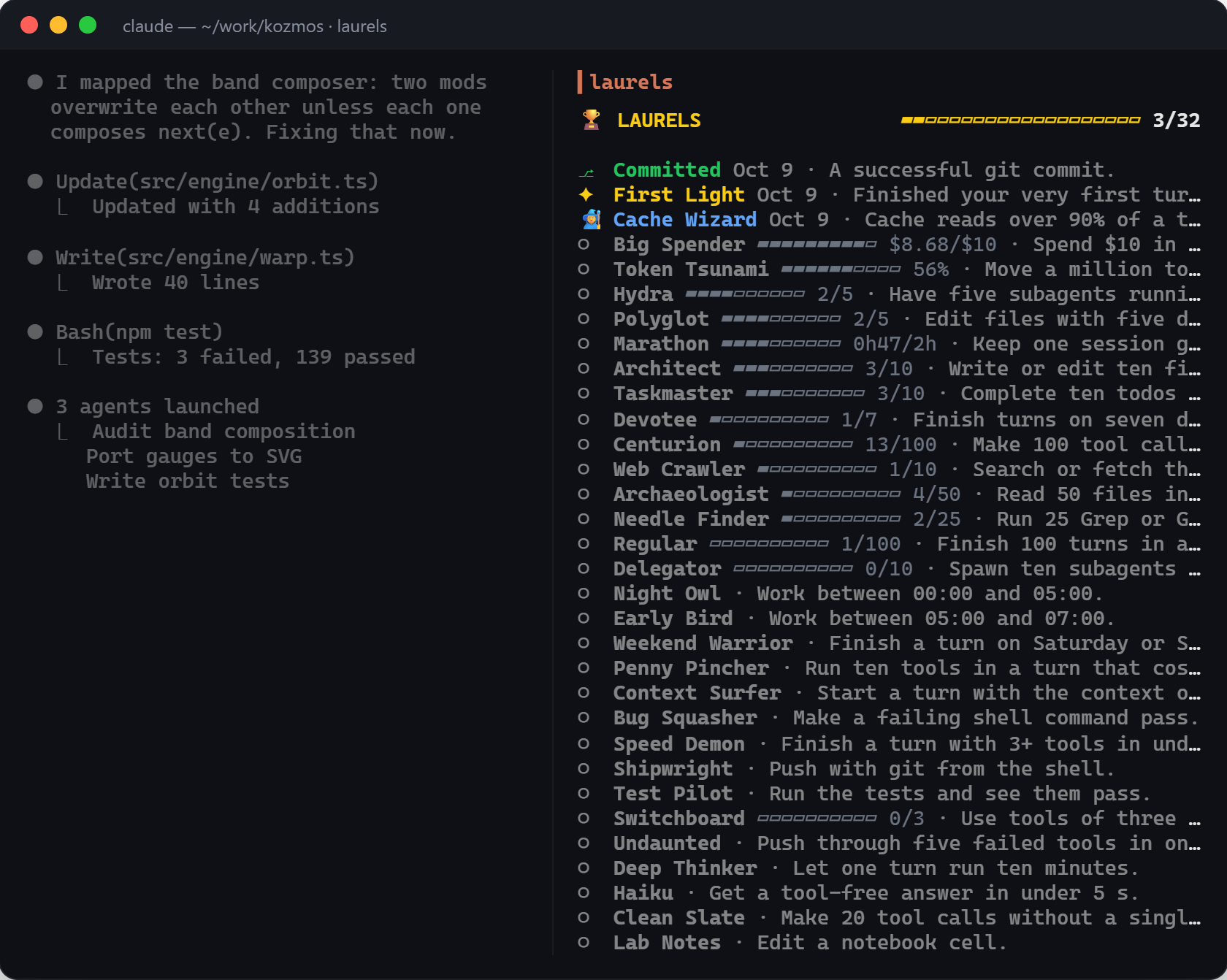Click the git branch icon next to Committed
This screenshot has width=1227, height=980.
tap(586, 172)
